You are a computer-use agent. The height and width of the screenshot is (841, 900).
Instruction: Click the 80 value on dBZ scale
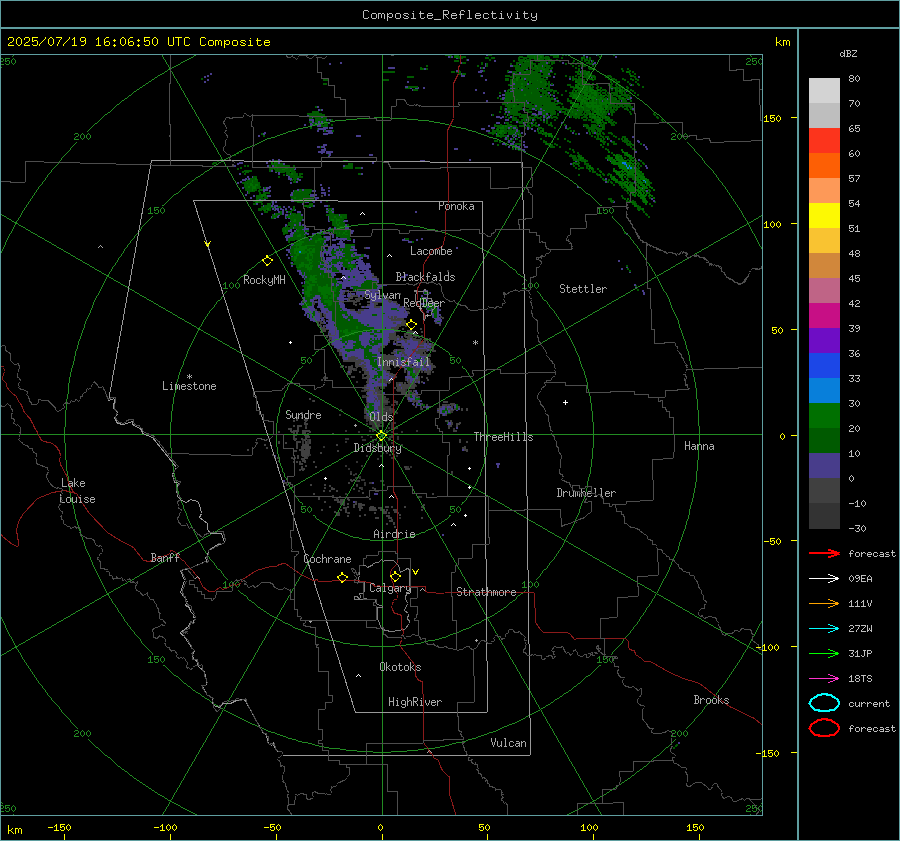[x=854, y=79]
